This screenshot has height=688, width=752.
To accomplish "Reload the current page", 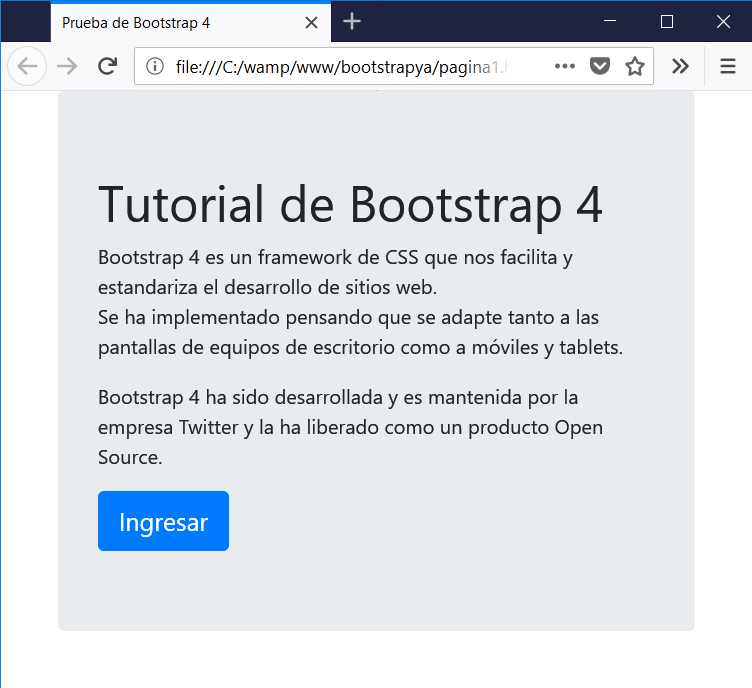I will 107,66.
